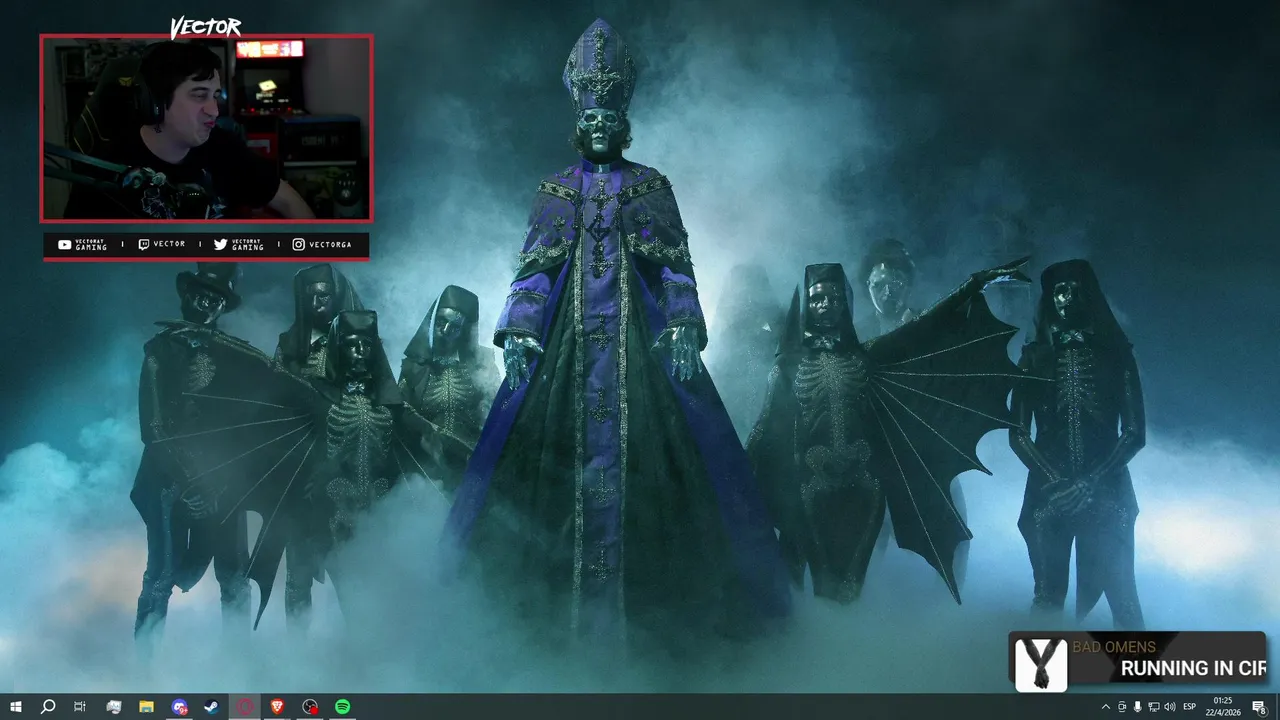Switch the ESP input language indicator

point(1190,707)
